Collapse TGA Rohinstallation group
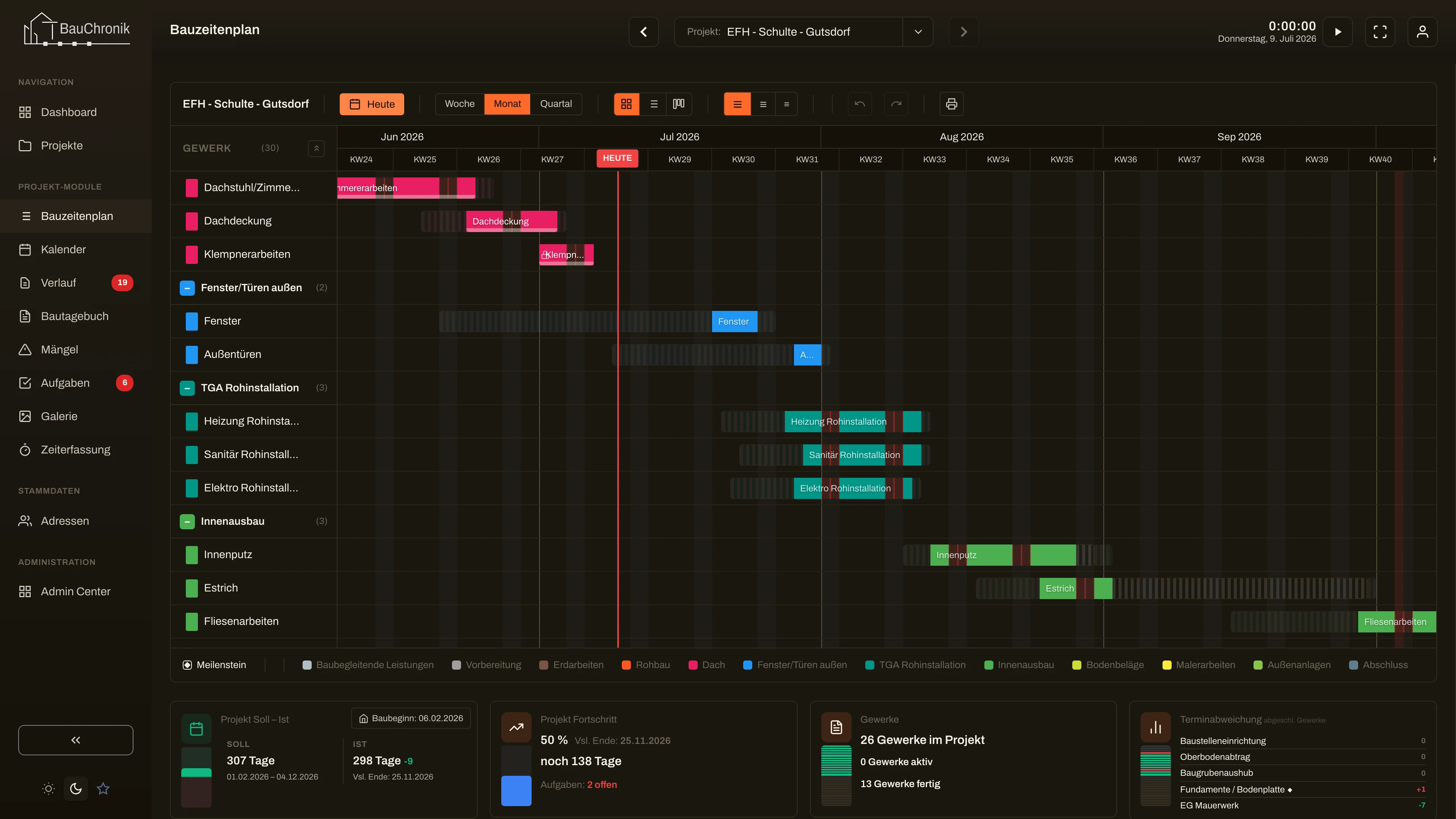1456x819 pixels. tap(187, 388)
